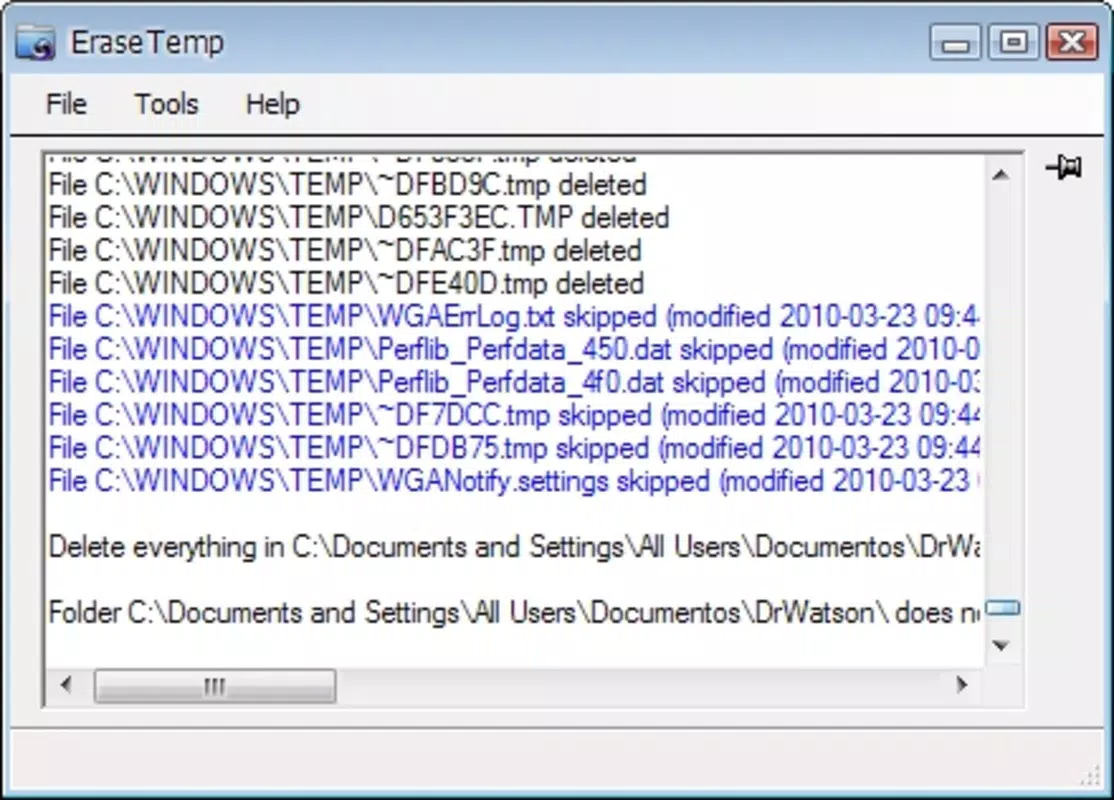Minimize the EraseTemp window
Image resolution: width=1114 pixels, height=800 pixels.
(956, 43)
